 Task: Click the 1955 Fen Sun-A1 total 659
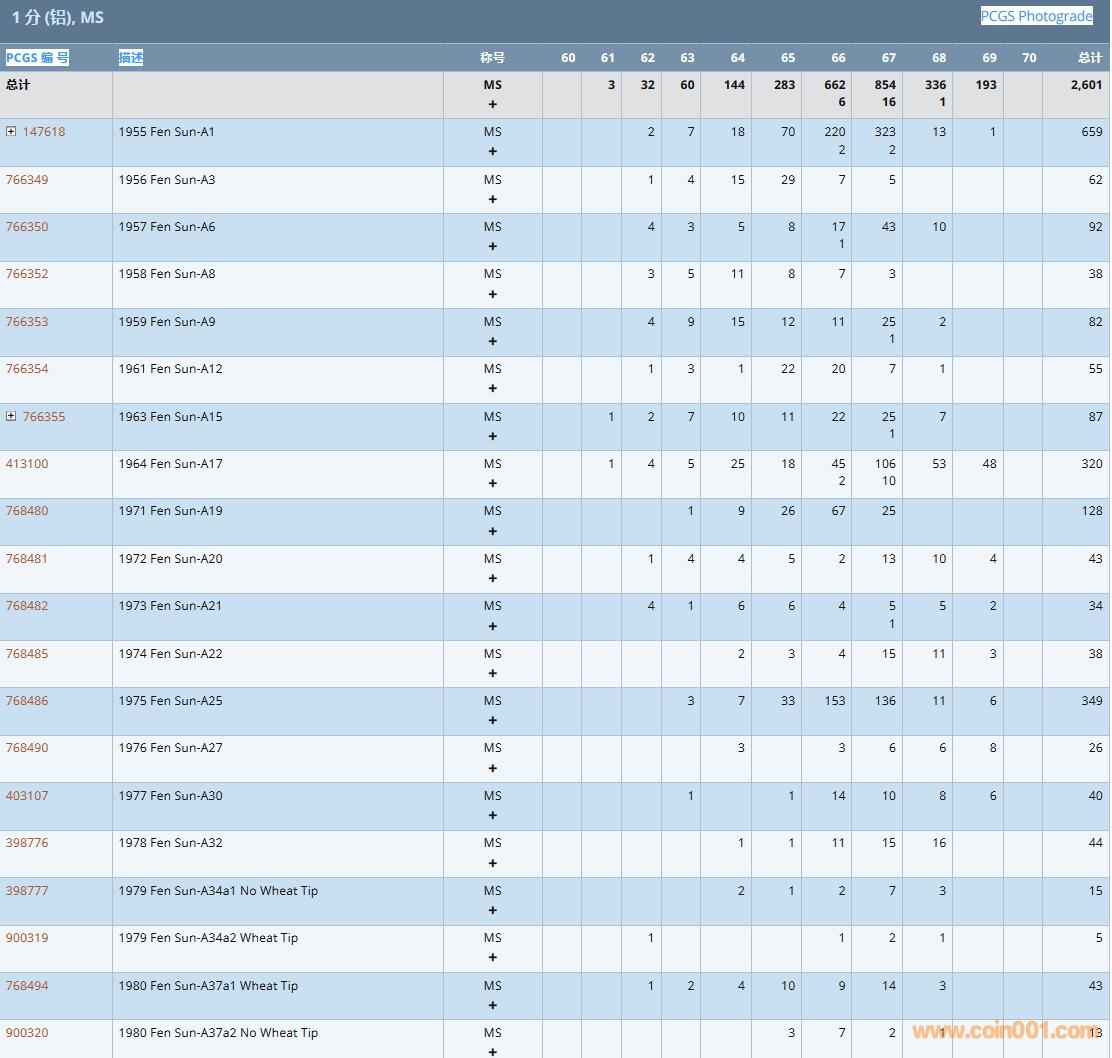(1091, 132)
